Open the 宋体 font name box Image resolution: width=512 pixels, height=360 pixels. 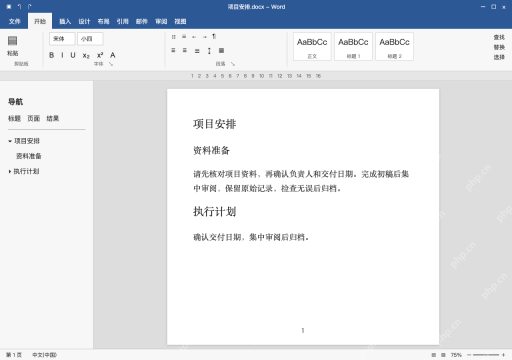[x=62, y=39]
